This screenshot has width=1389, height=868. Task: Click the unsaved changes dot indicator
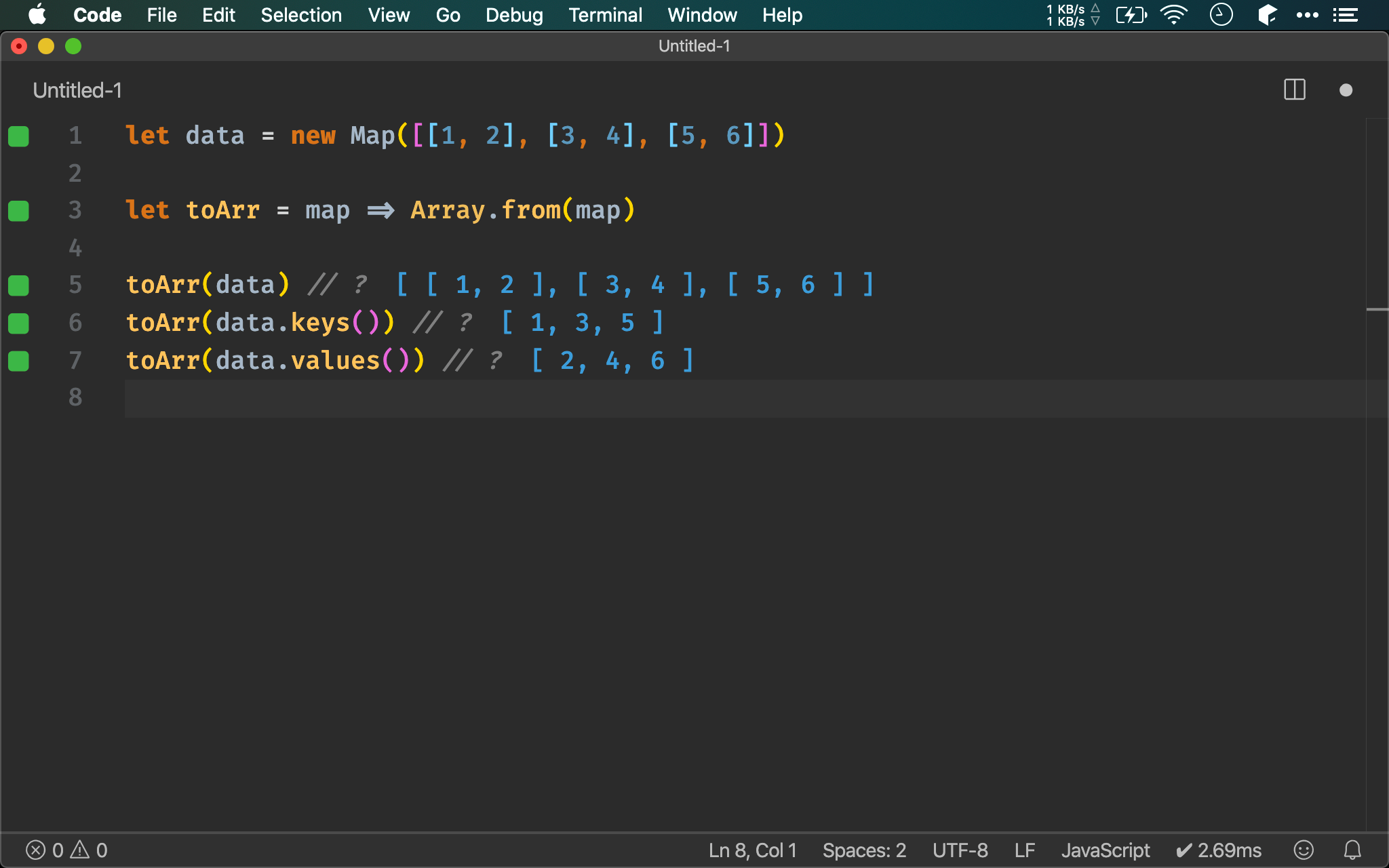coord(1346,90)
